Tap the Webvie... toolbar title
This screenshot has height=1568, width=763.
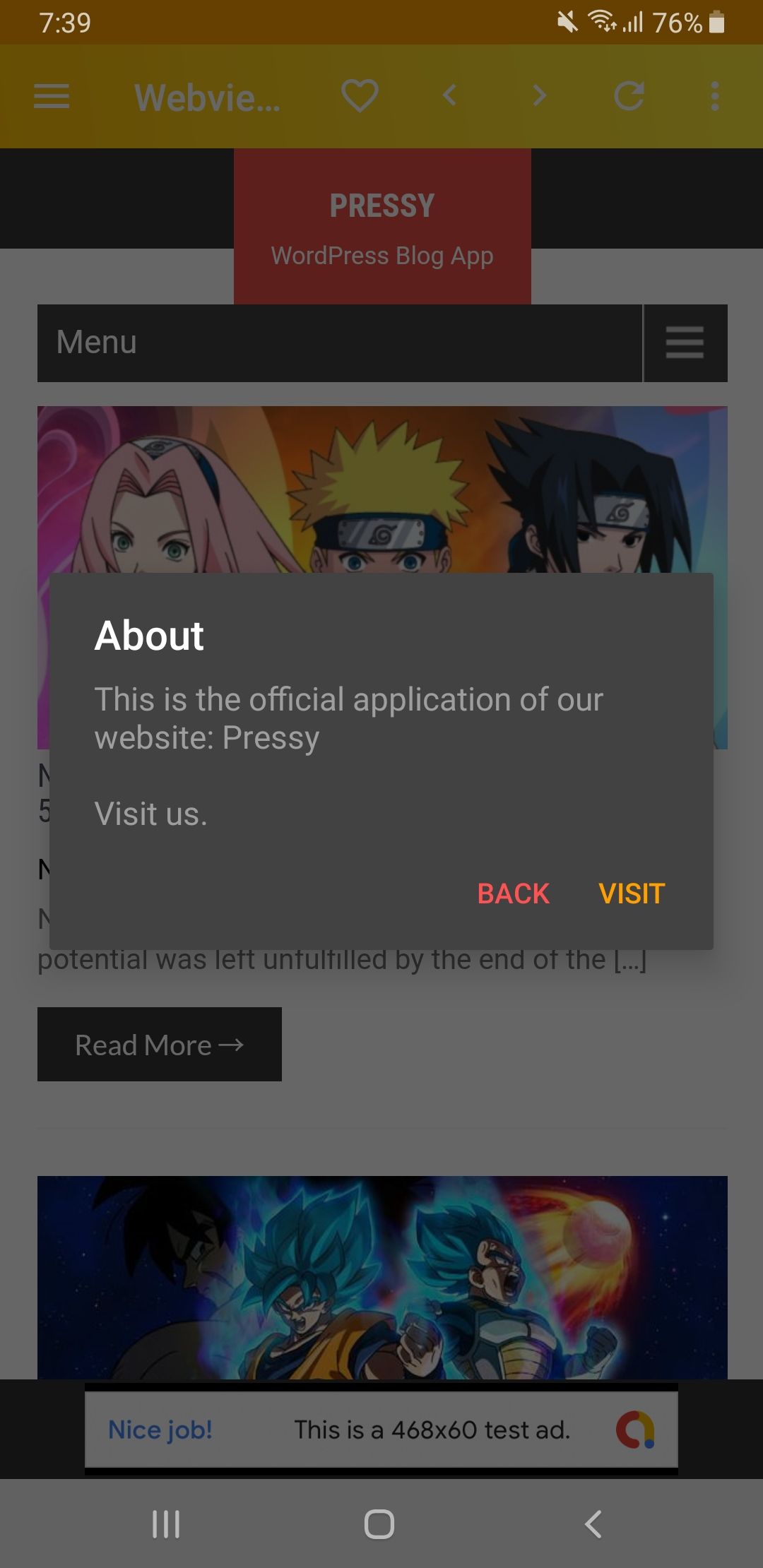coord(207,97)
